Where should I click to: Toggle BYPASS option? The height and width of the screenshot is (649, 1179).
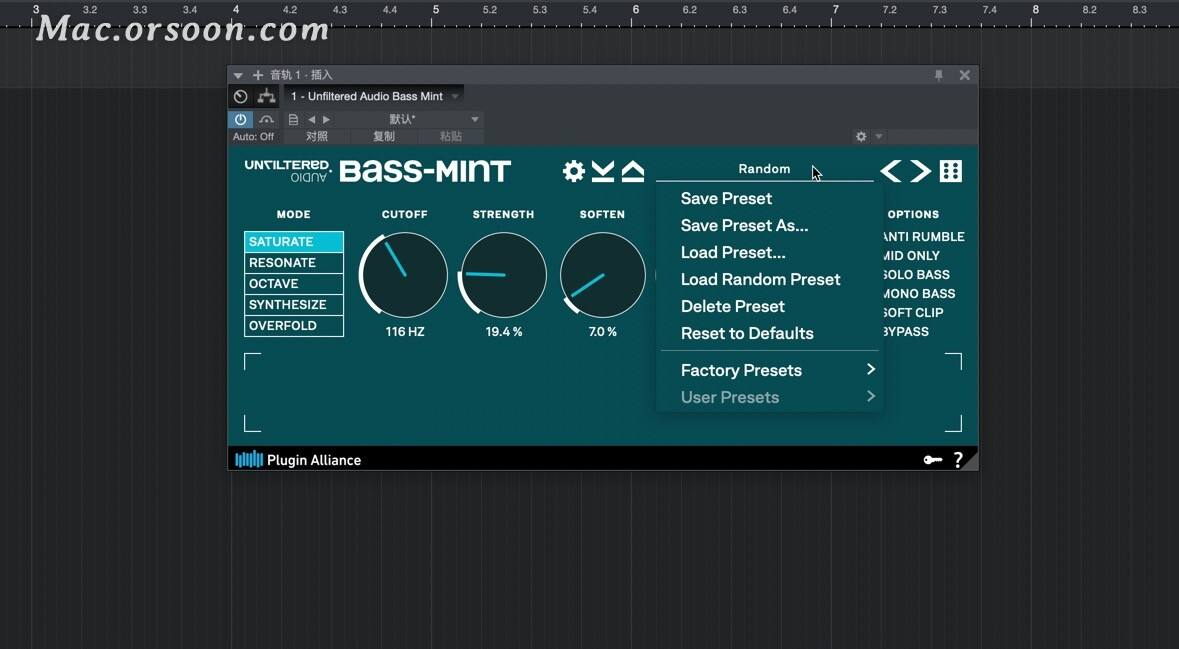[x=906, y=331]
